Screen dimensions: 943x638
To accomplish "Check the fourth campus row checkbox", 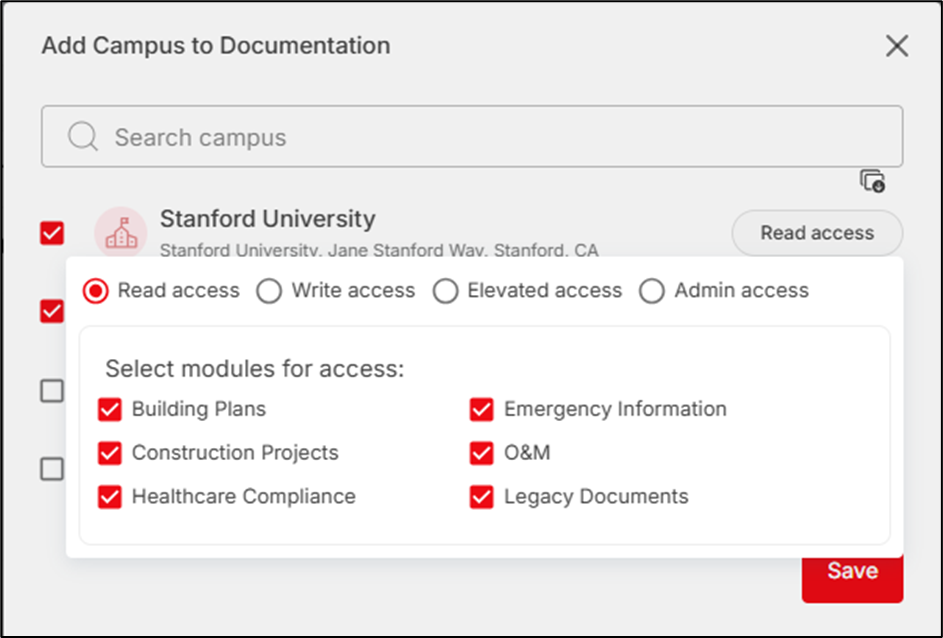I will point(52,468).
